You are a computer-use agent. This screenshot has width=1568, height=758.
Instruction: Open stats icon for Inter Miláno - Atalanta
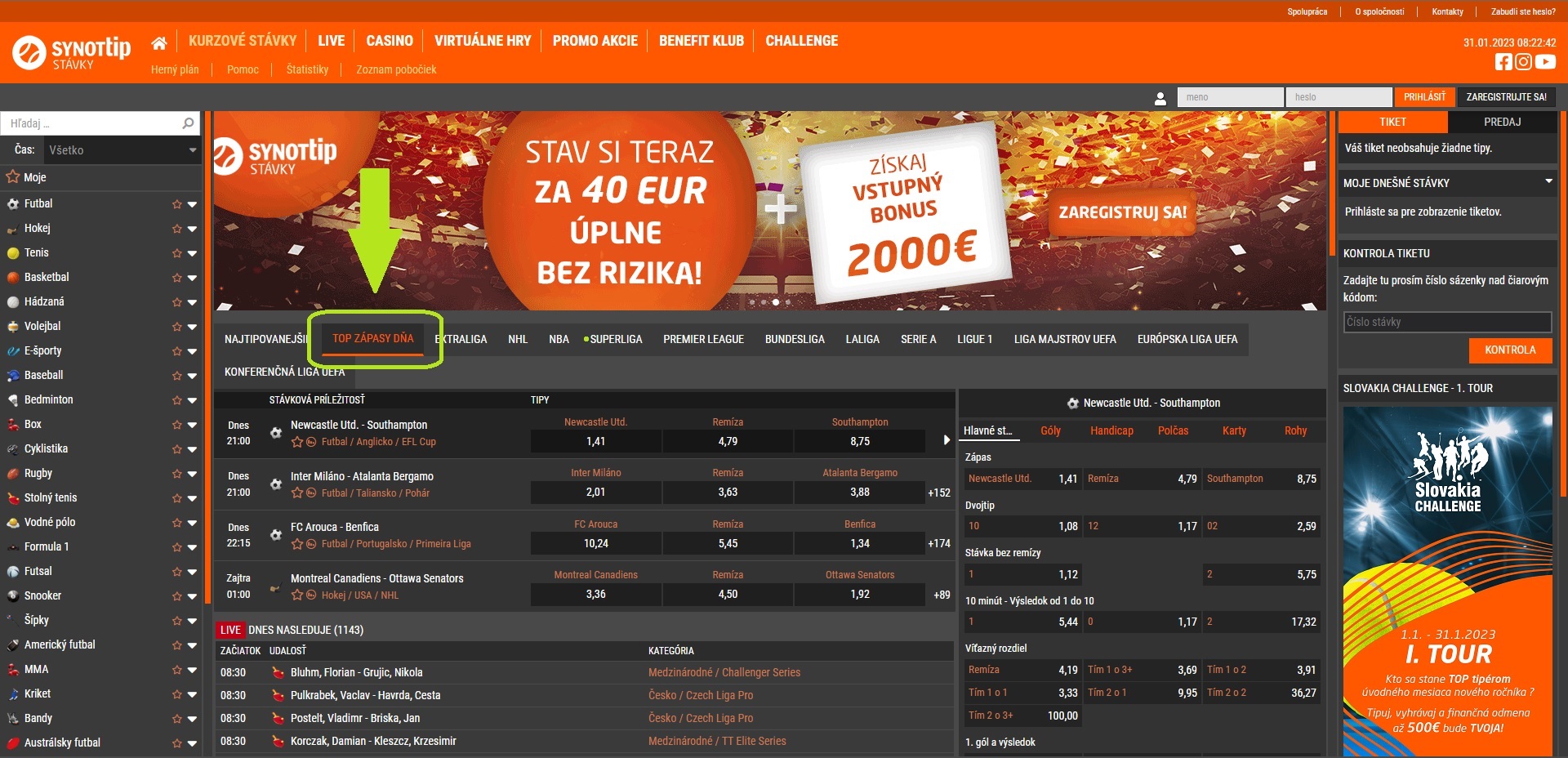[311, 493]
